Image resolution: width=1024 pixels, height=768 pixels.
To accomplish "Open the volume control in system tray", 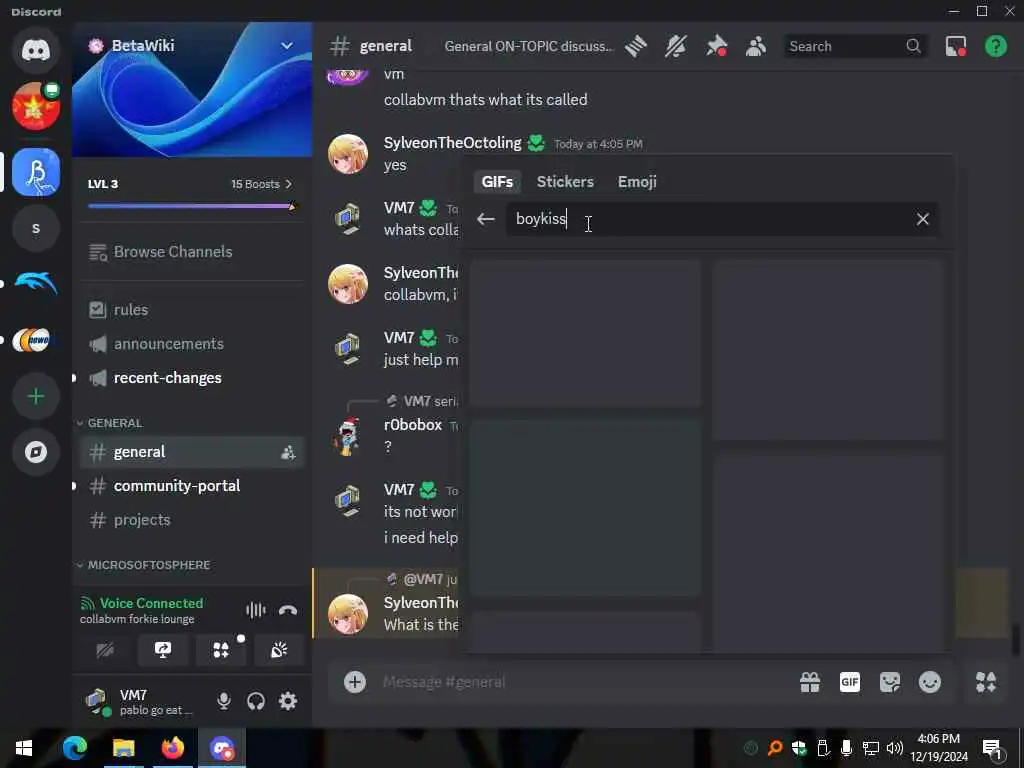I will coord(894,748).
